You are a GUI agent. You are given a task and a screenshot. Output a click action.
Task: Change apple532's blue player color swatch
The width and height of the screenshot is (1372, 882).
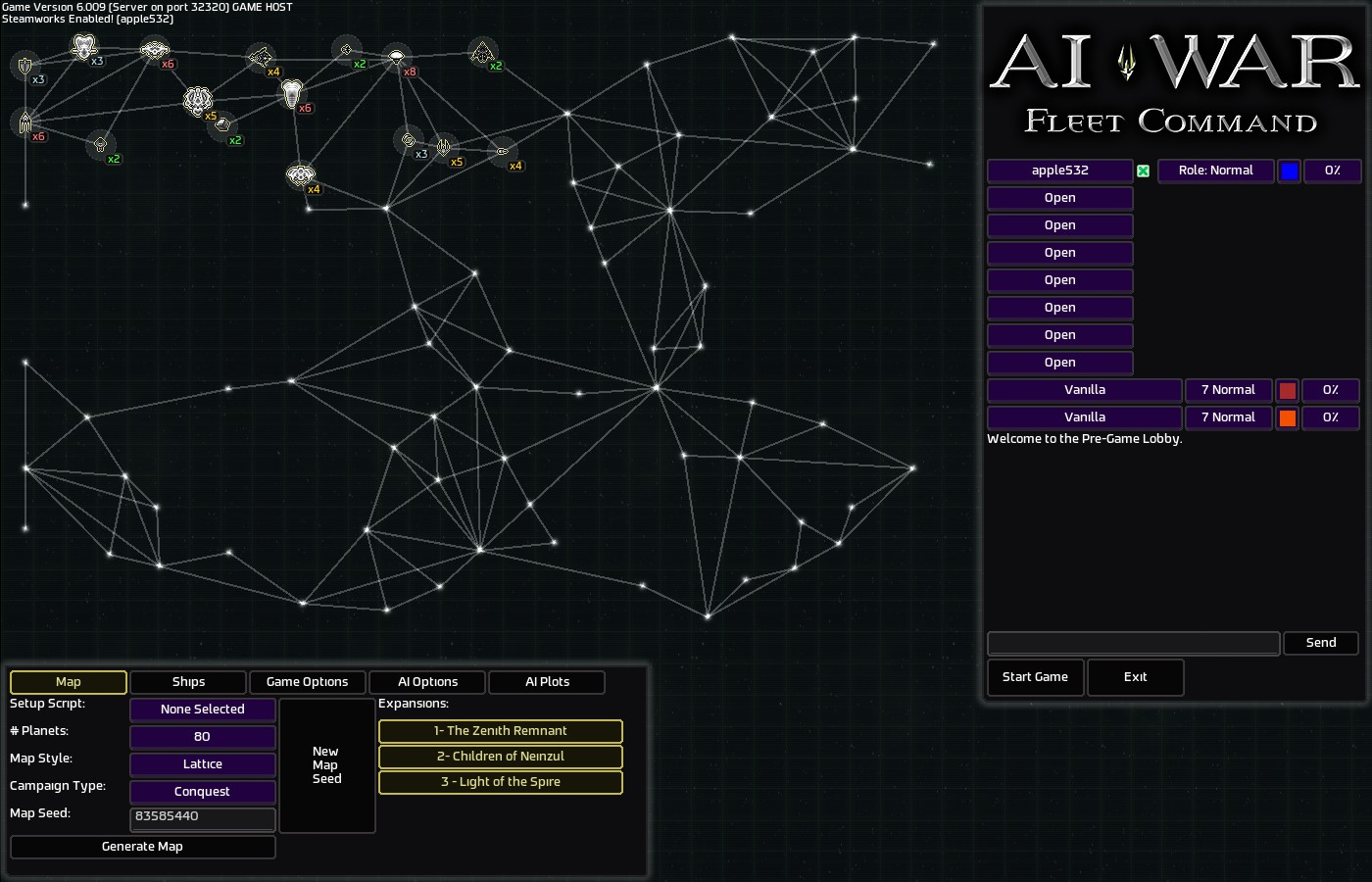1290,171
